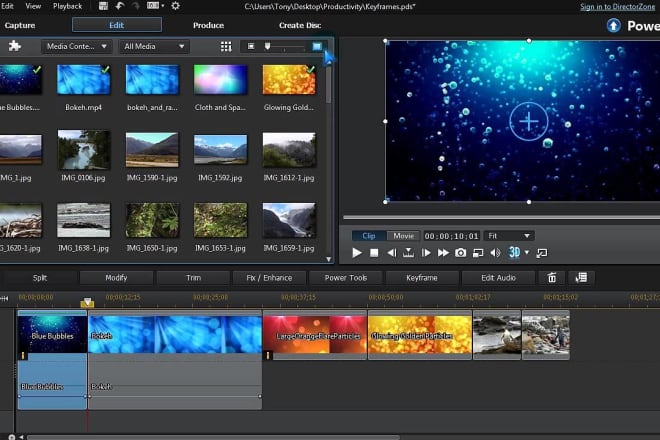This screenshot has width=660, height=440.
Task: Select the Glowing Gold thumbnail in library
Action: pyautogui.click(x=289, y=80)
